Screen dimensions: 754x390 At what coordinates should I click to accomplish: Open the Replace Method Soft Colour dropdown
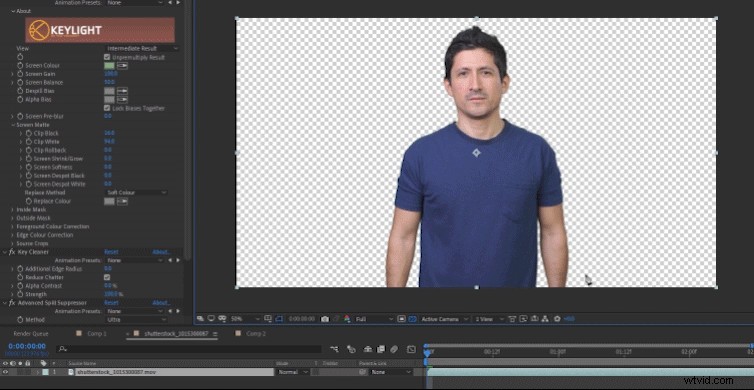click(137, 193)
